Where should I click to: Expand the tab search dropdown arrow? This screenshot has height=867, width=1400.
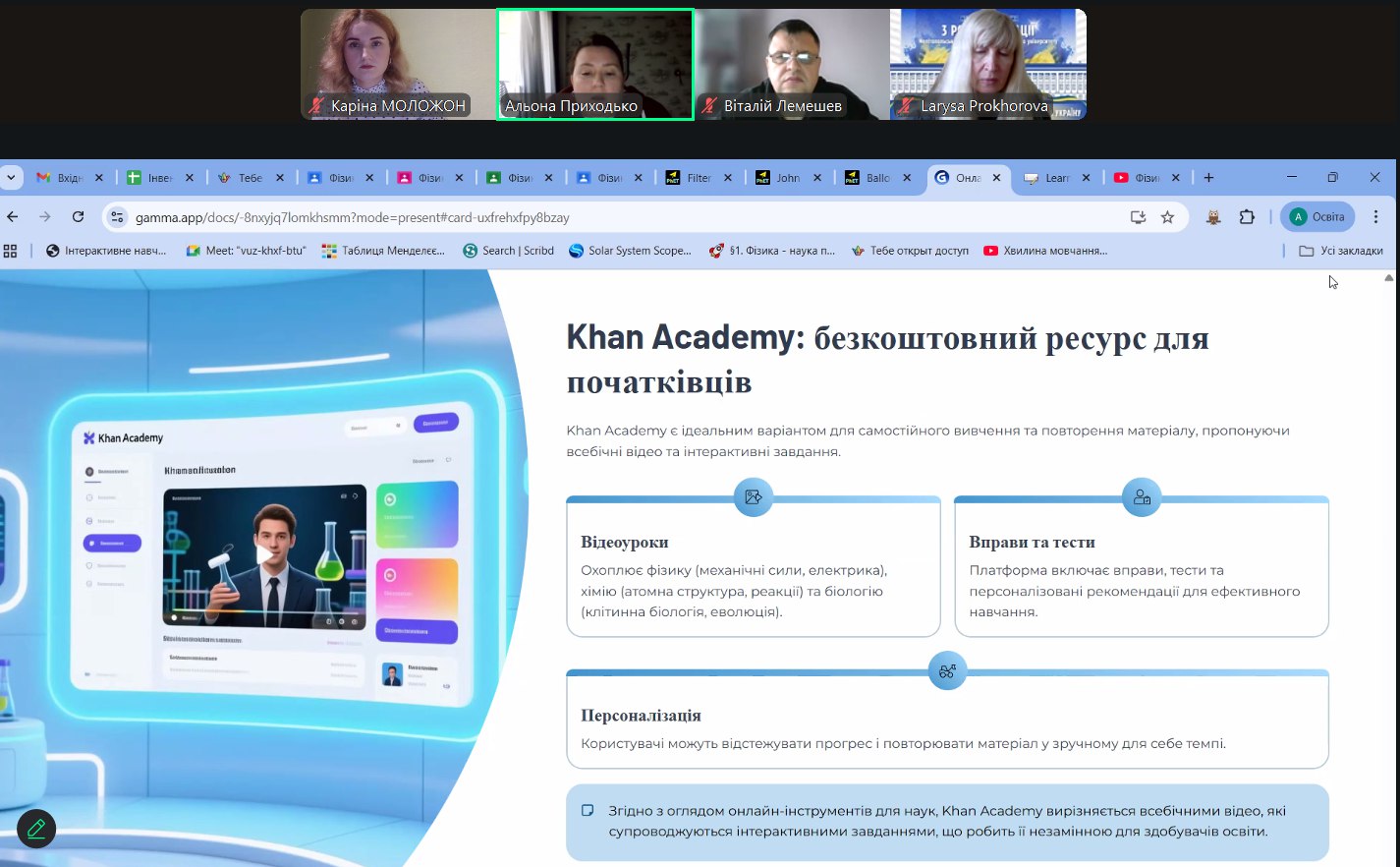(11, 178)
